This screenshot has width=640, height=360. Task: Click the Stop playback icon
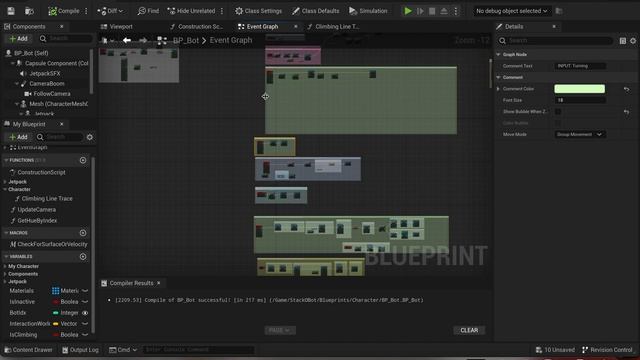(432, 11)
